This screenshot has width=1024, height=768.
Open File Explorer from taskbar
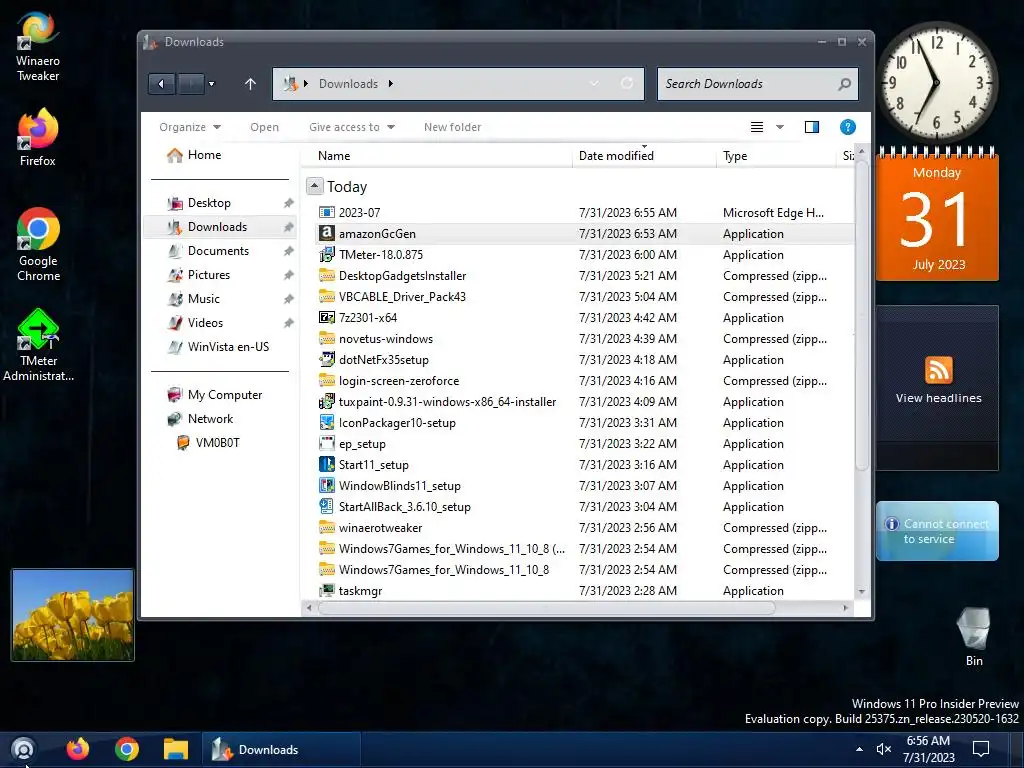(176, 749)
